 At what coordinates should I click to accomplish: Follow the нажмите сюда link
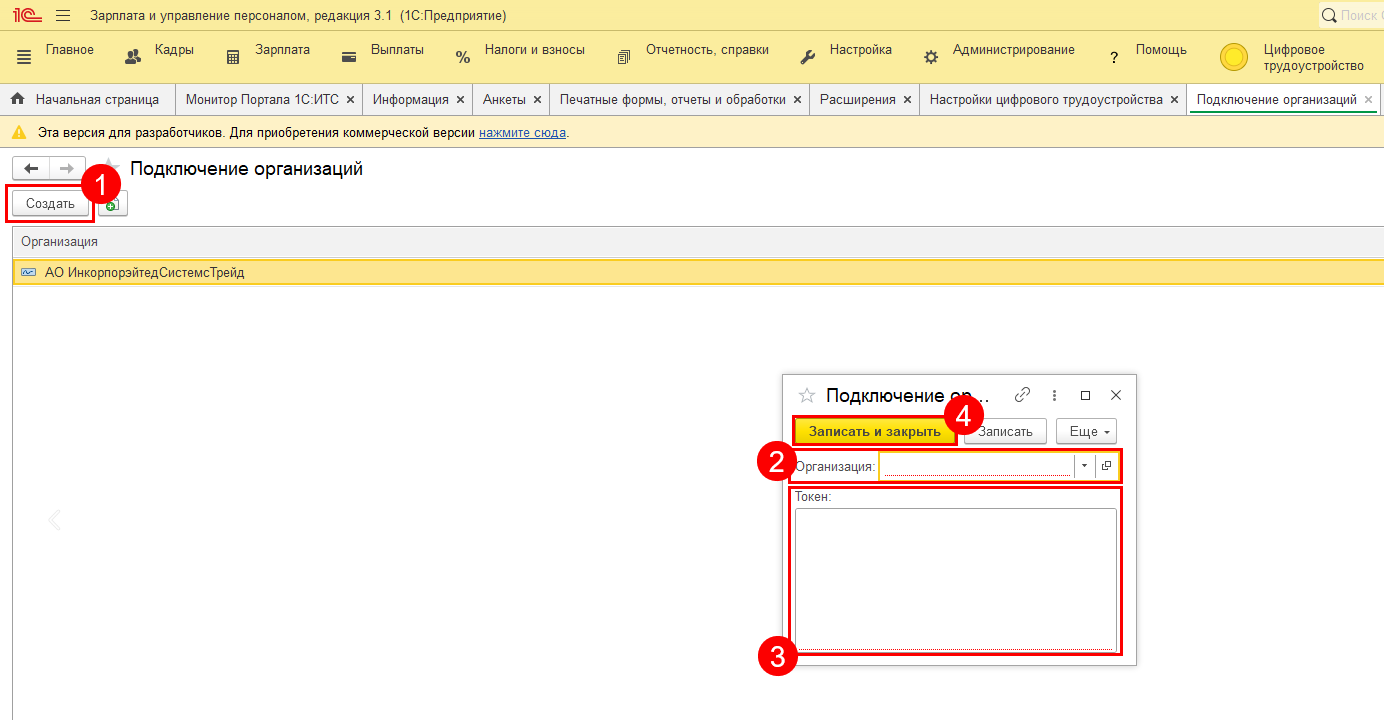pyautogui.click(x=522, y=133)
